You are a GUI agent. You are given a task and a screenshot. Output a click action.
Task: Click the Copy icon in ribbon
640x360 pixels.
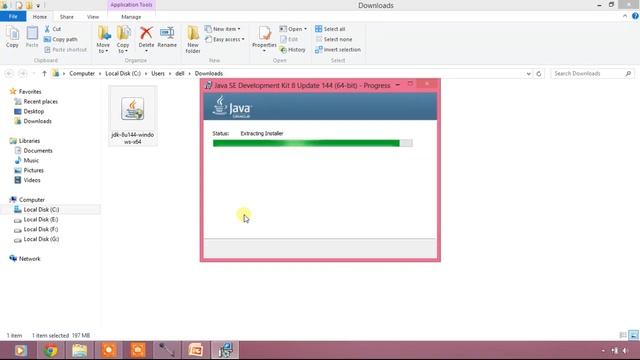click(x=12, y=37)
